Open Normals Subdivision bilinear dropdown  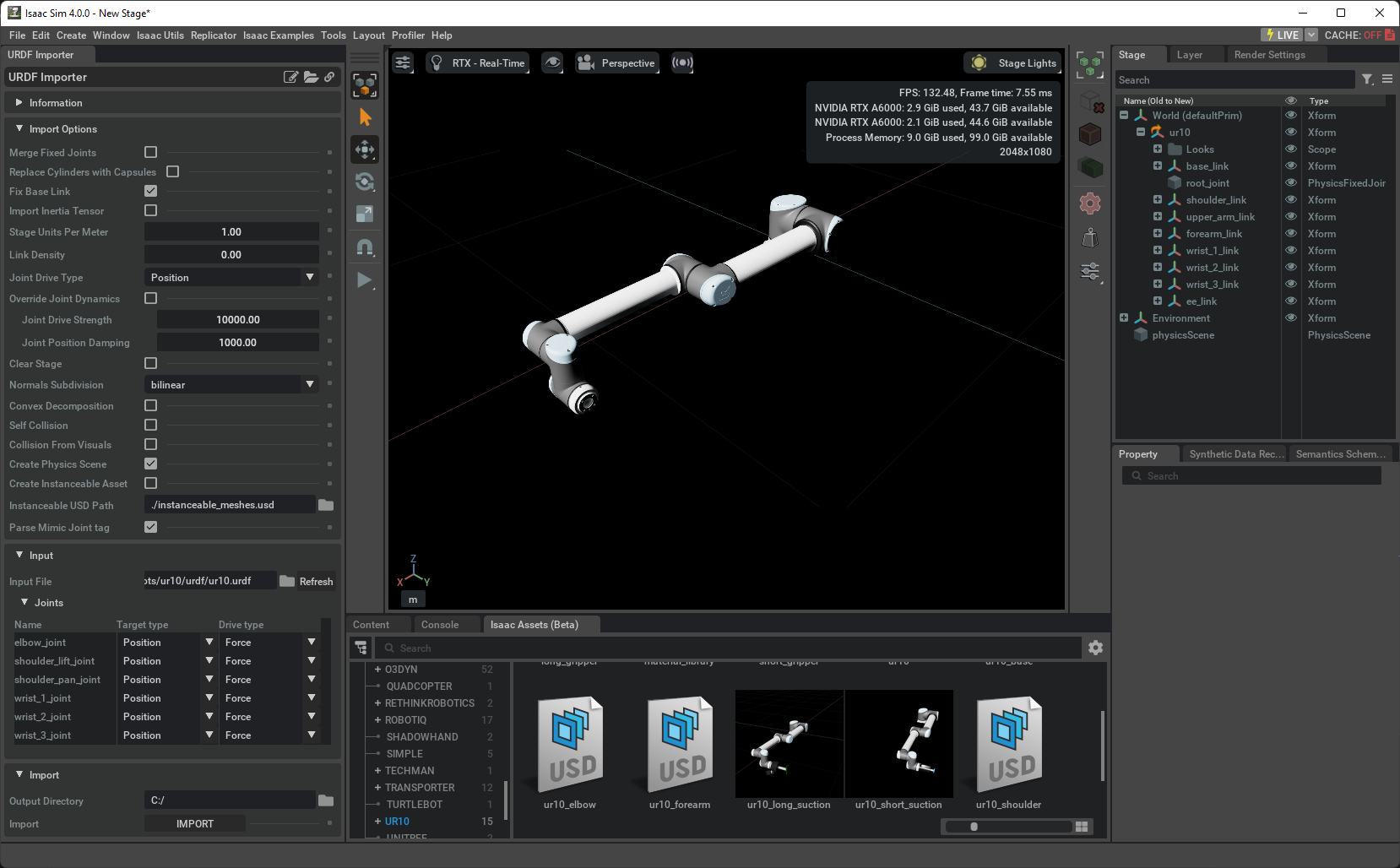tap(231, 384)
